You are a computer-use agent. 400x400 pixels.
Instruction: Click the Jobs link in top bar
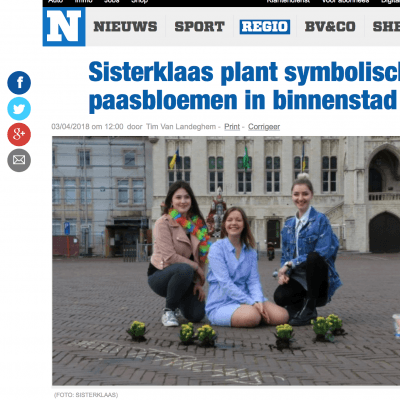[x=112, y=1]
